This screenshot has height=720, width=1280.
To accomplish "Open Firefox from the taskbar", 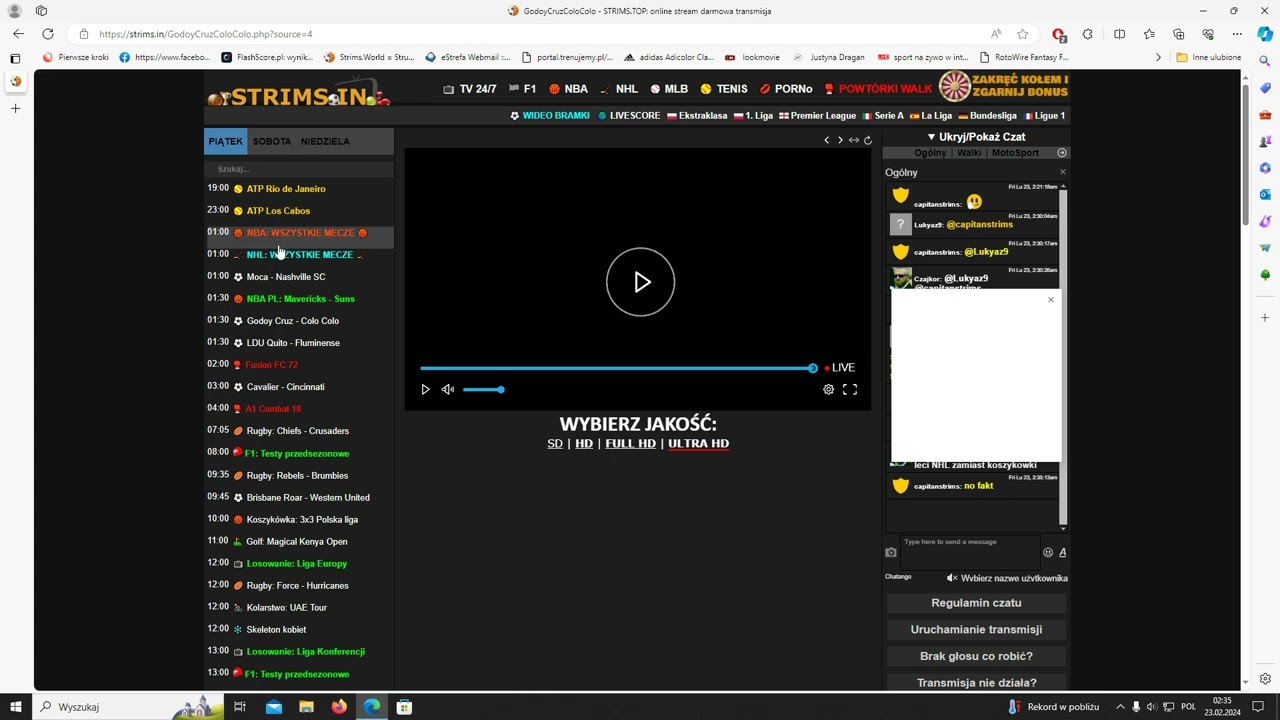I will [339, 707].
